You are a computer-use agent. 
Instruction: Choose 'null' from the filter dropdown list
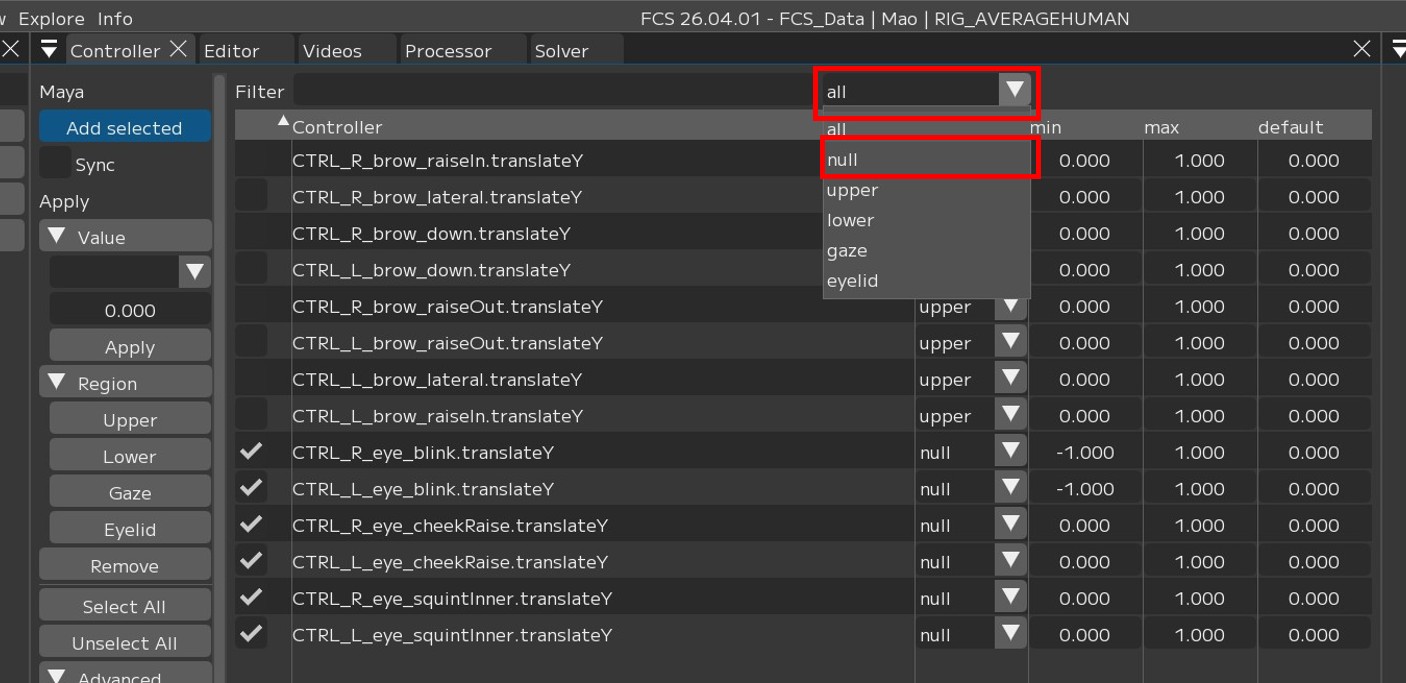pyautogui.click(x=926, y=160)
